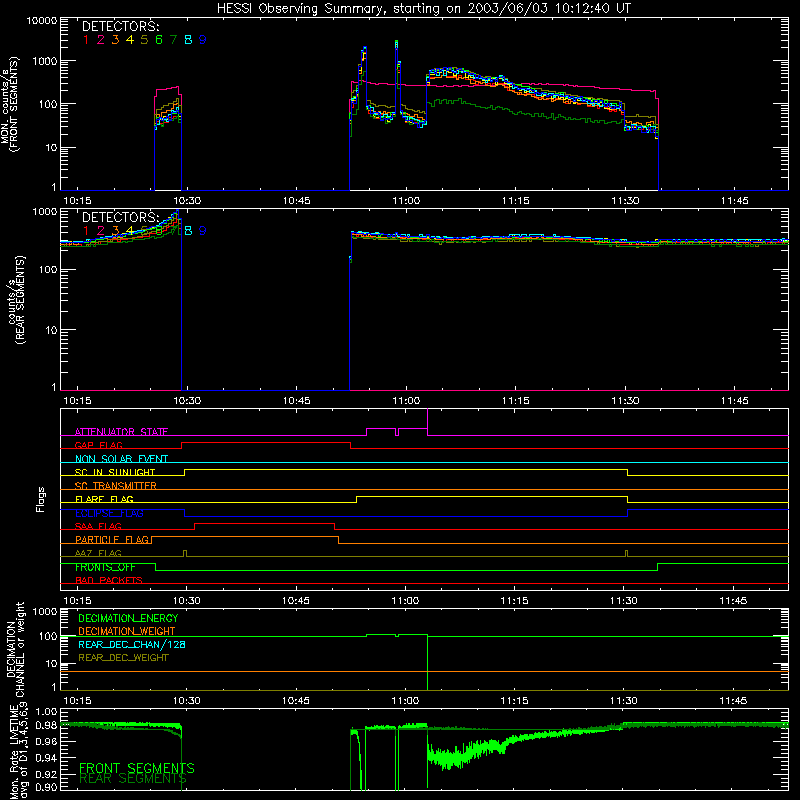Click the tall ATTENUATOR_STATE spike after 11:00

(x=428, y=421)
